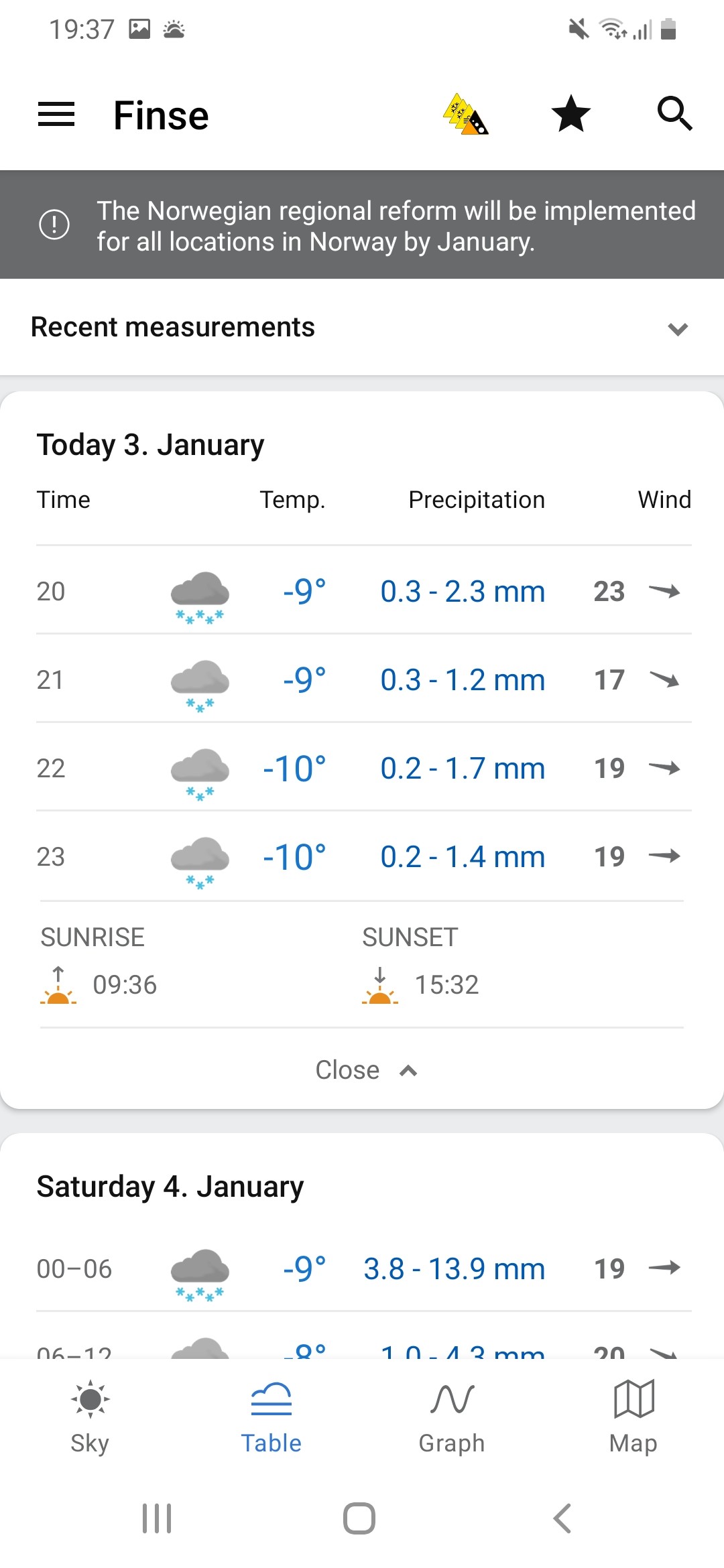Tap the avalanche warning icon
The image size is (724, 1568).
[x=465, y=114]
